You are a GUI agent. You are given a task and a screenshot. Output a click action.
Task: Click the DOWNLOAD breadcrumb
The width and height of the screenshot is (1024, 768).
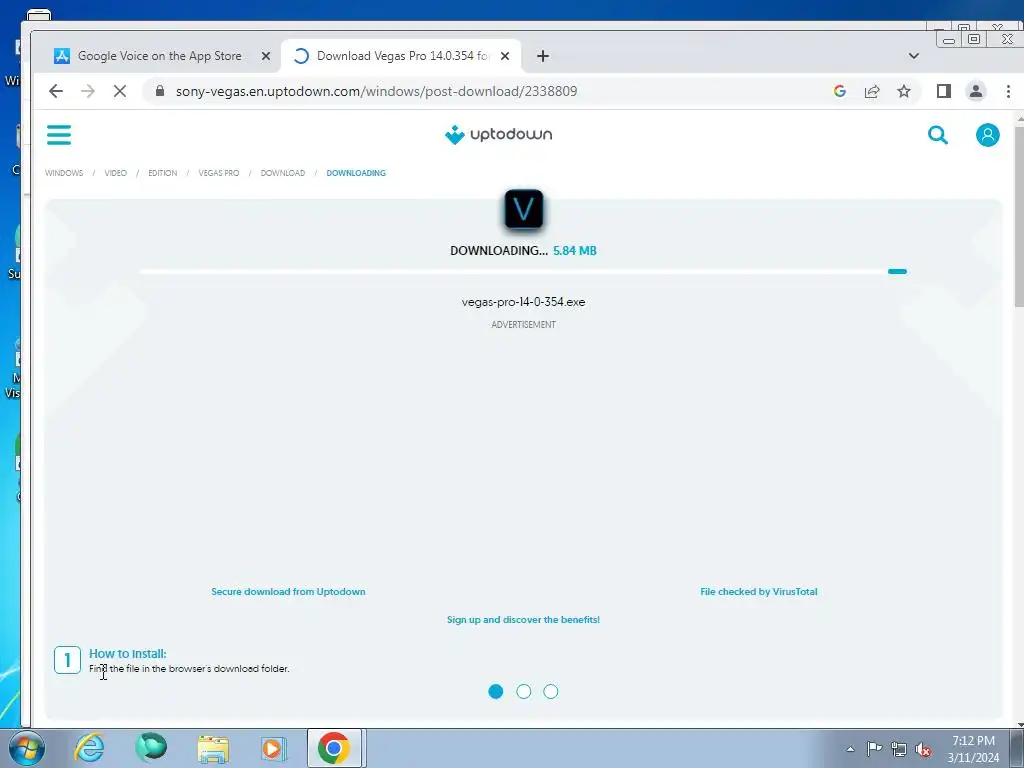[283, 173]
